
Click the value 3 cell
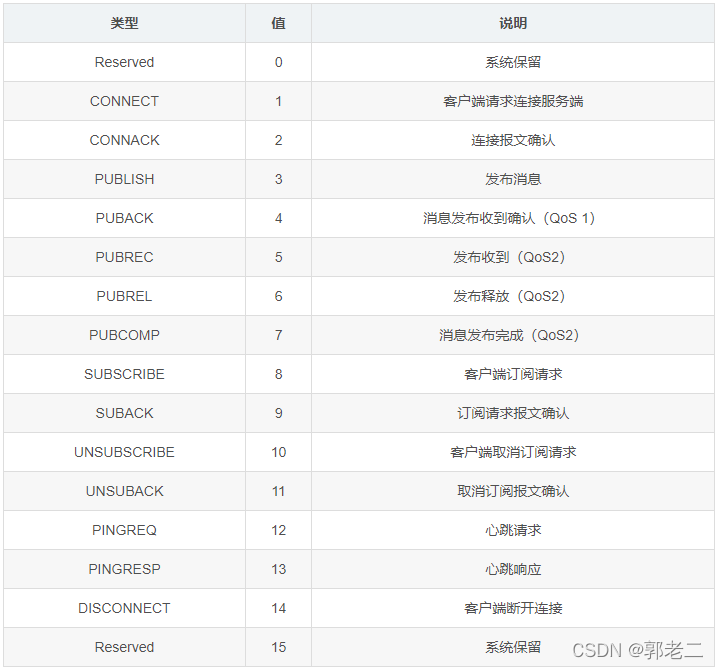click(x=278, y=179)
